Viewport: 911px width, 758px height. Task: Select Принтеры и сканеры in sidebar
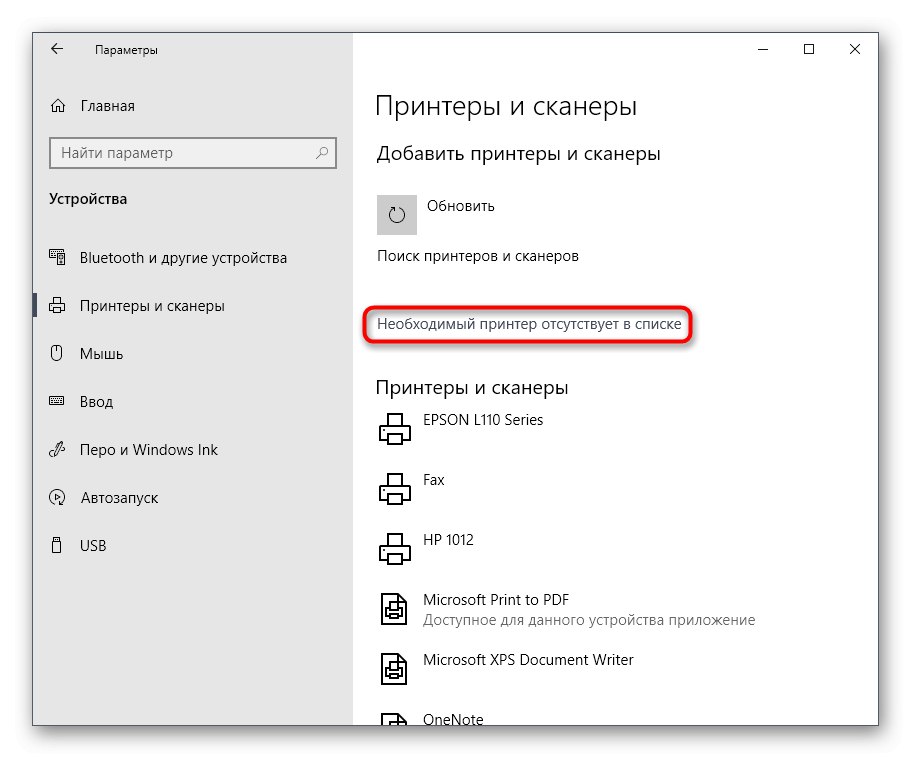[x=152, y=306]
